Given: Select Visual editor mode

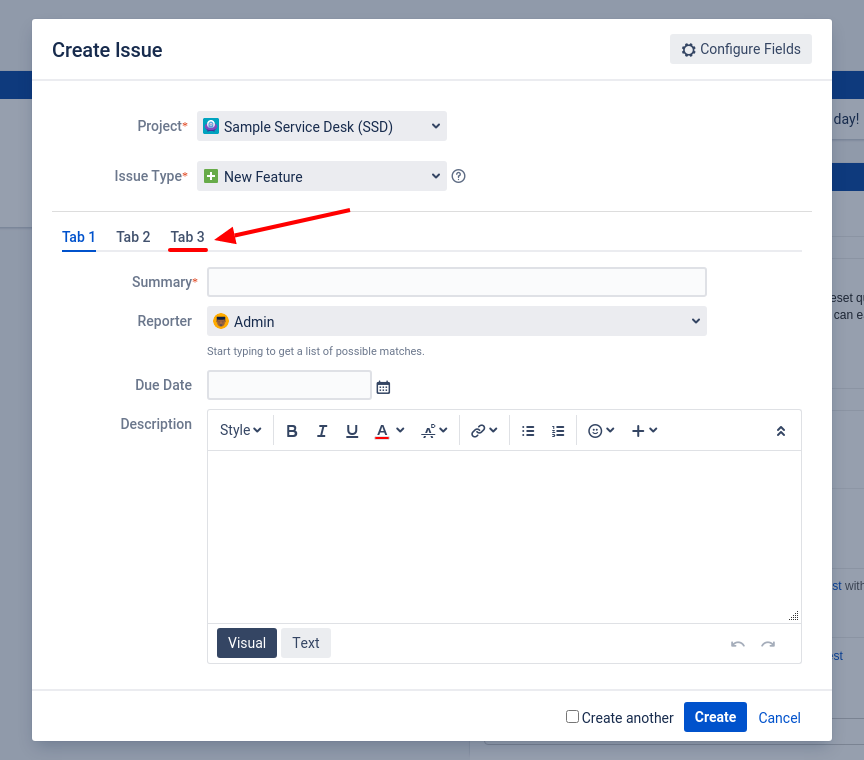Looking at the screenshot, I should (x=247, y=643).
